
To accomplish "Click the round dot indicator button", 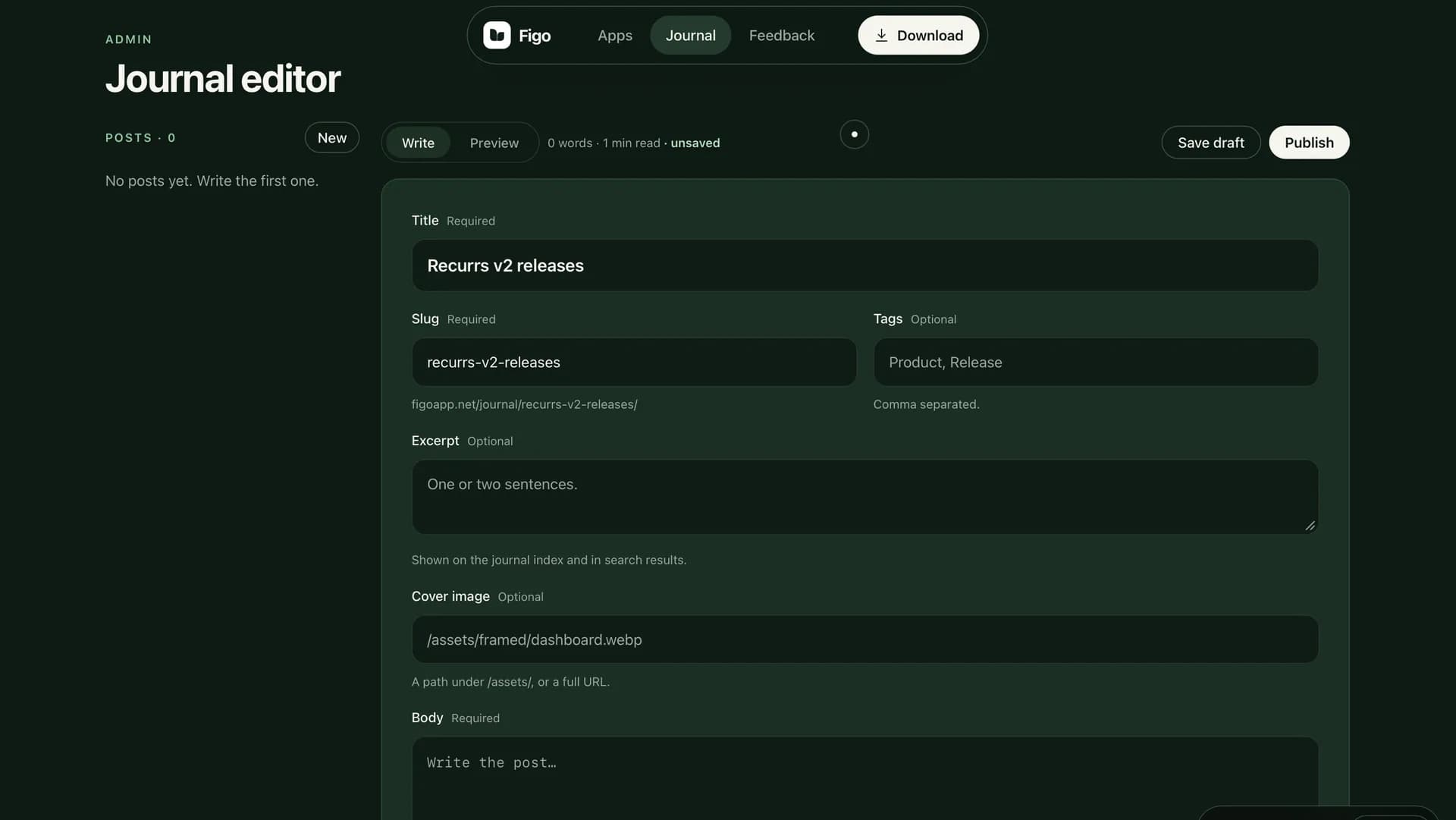I will click(854, 134).
